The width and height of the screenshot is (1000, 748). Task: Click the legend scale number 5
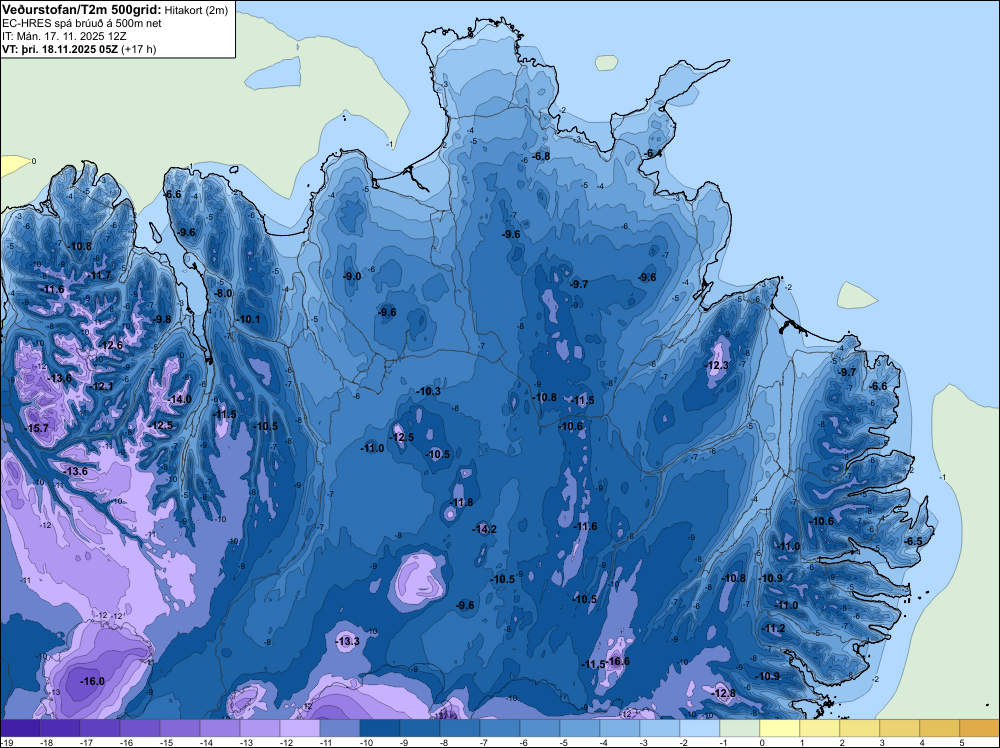[962, 743]
